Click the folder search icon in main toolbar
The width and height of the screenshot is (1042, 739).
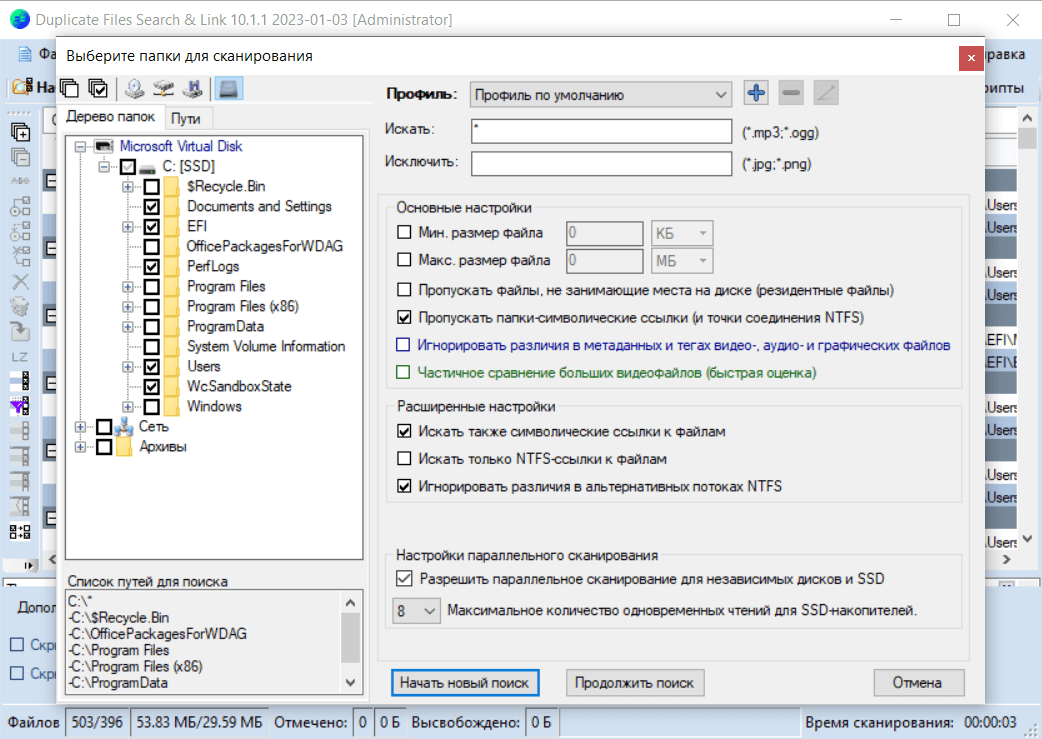point(23,86)
